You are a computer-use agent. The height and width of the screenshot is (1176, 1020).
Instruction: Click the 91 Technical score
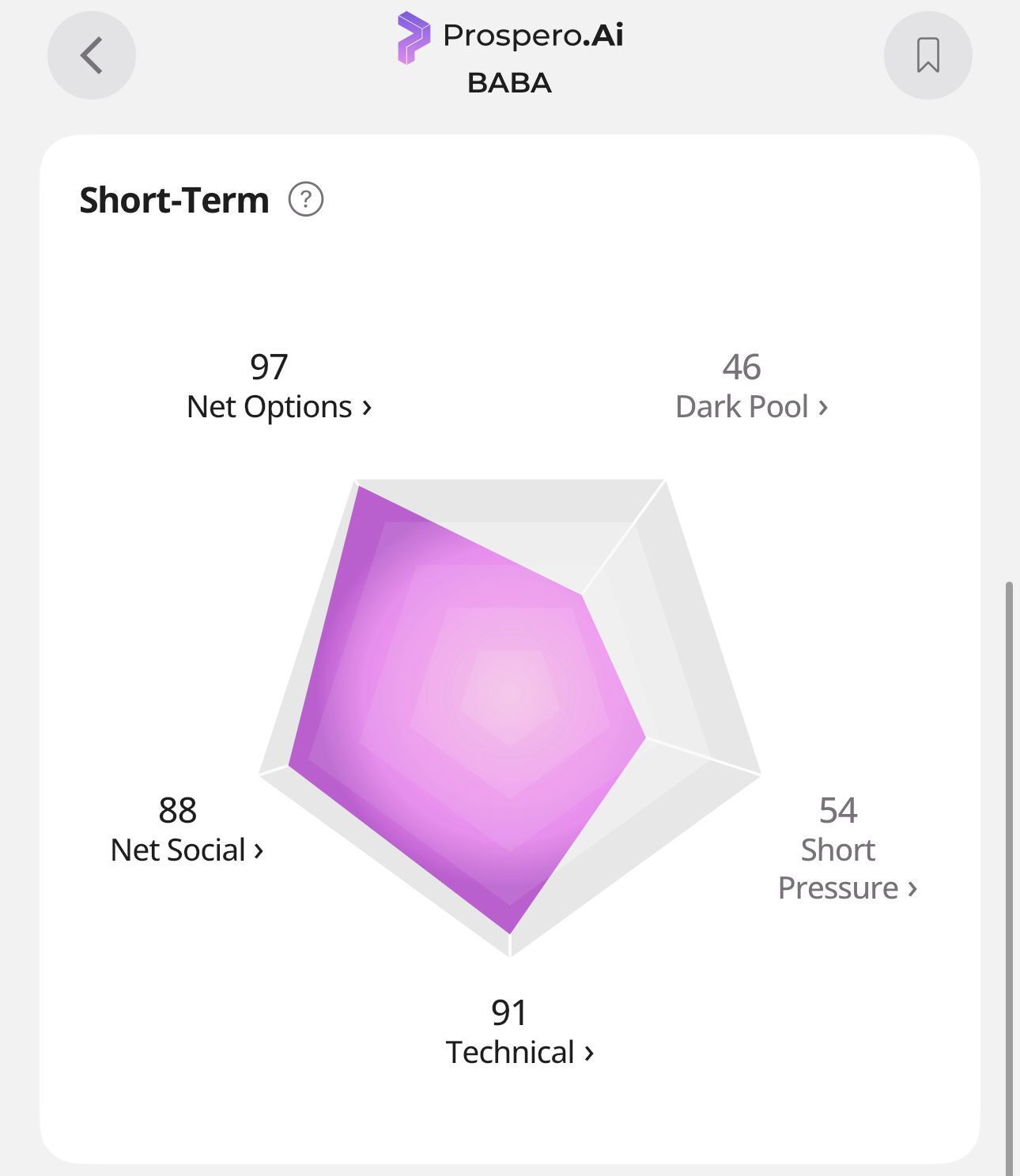pos(509,1012)
